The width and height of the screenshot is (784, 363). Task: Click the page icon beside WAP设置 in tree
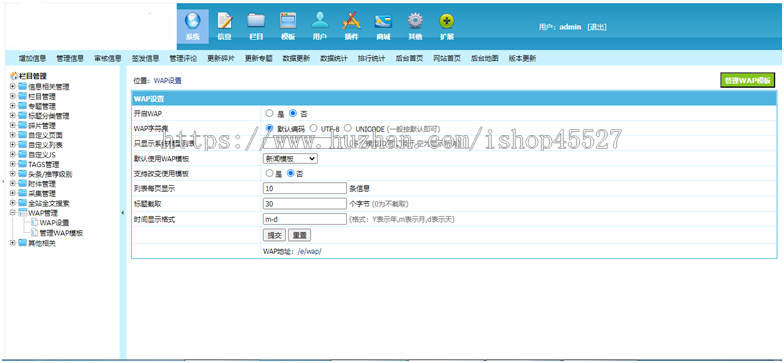coord(34,222)
